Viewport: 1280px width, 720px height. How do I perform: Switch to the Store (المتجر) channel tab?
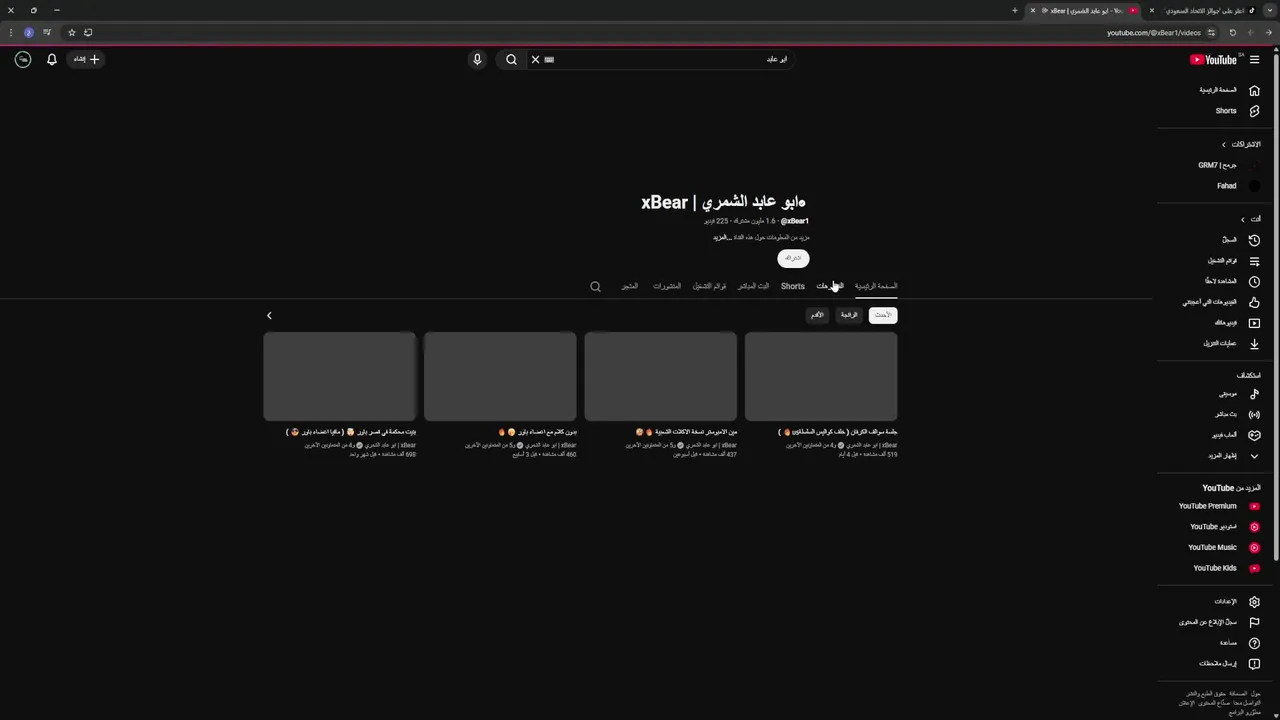629,286
